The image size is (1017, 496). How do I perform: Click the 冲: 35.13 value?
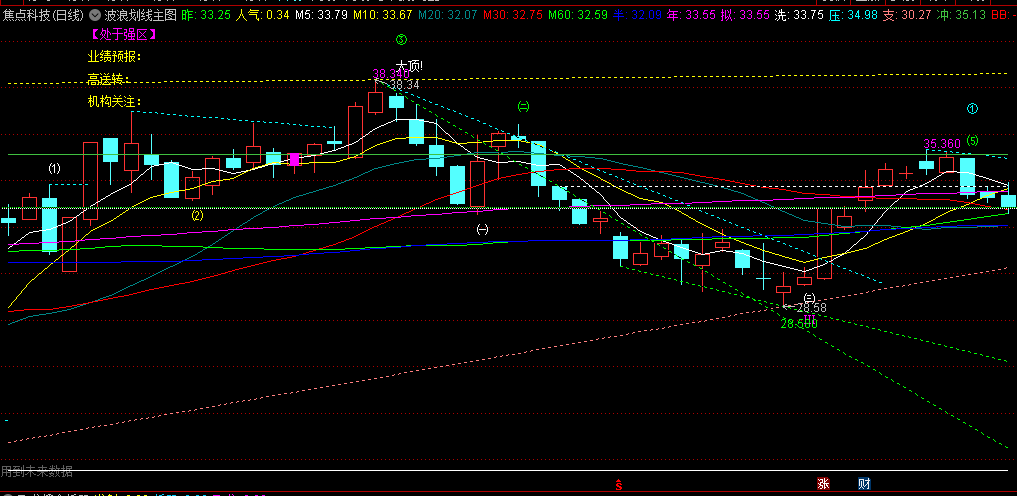click(961, 14)
